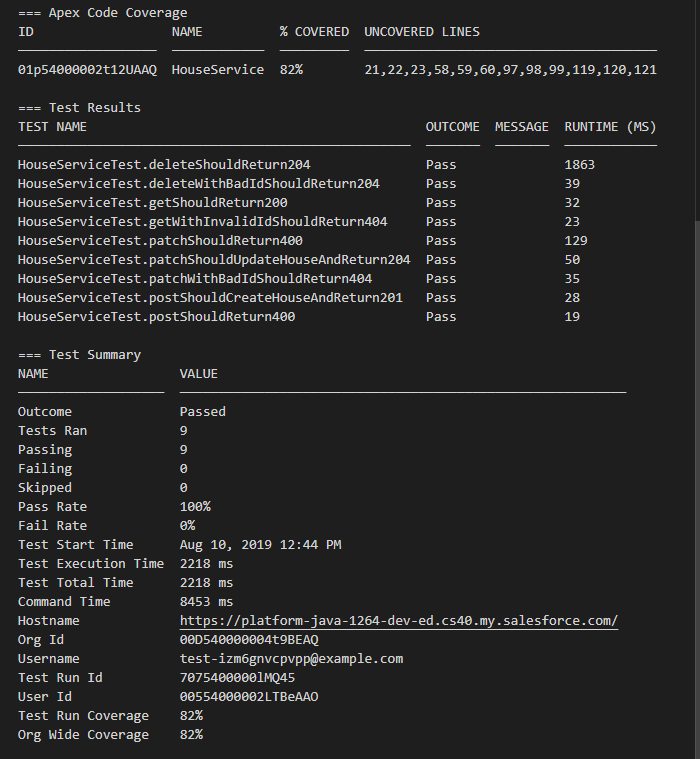
Task: Click the 1863 runtime value
Action: pos(579,165)
